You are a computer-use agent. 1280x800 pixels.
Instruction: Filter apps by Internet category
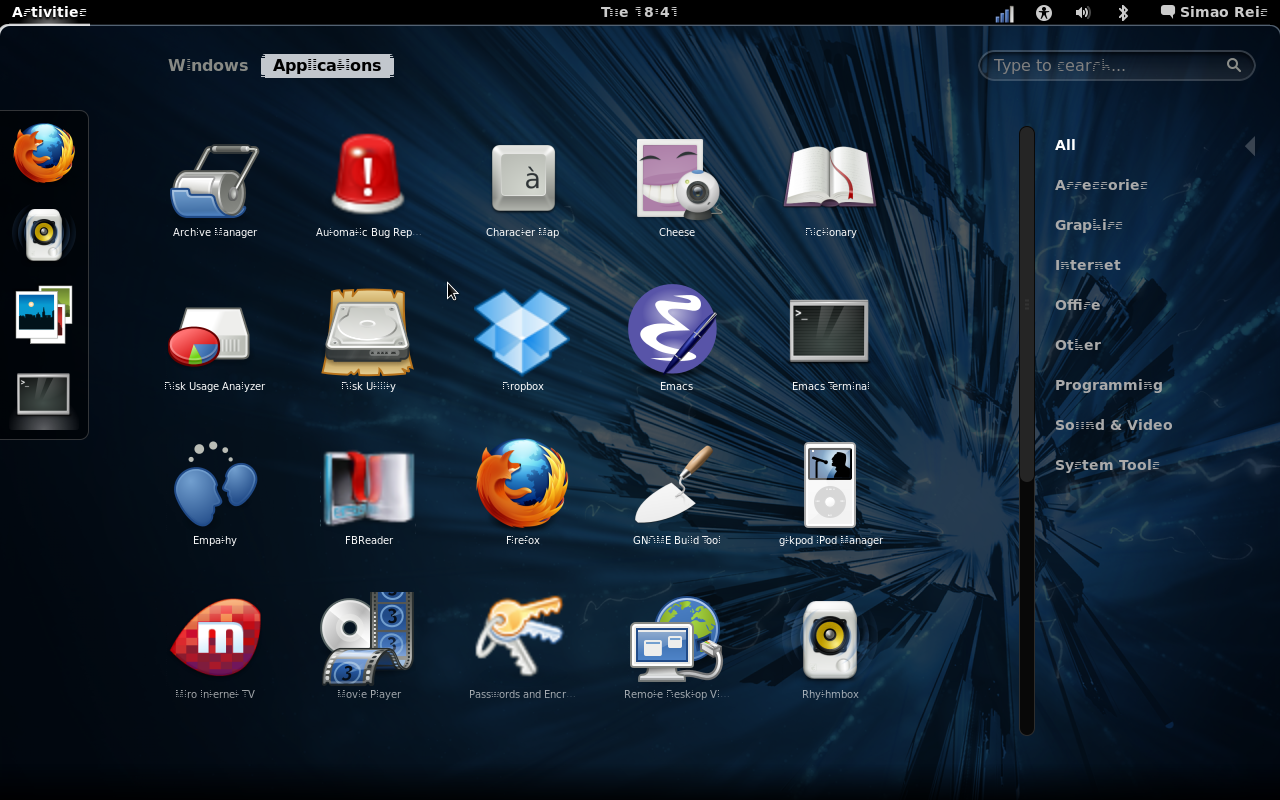pyautogui.click(x=1087, y=265)
